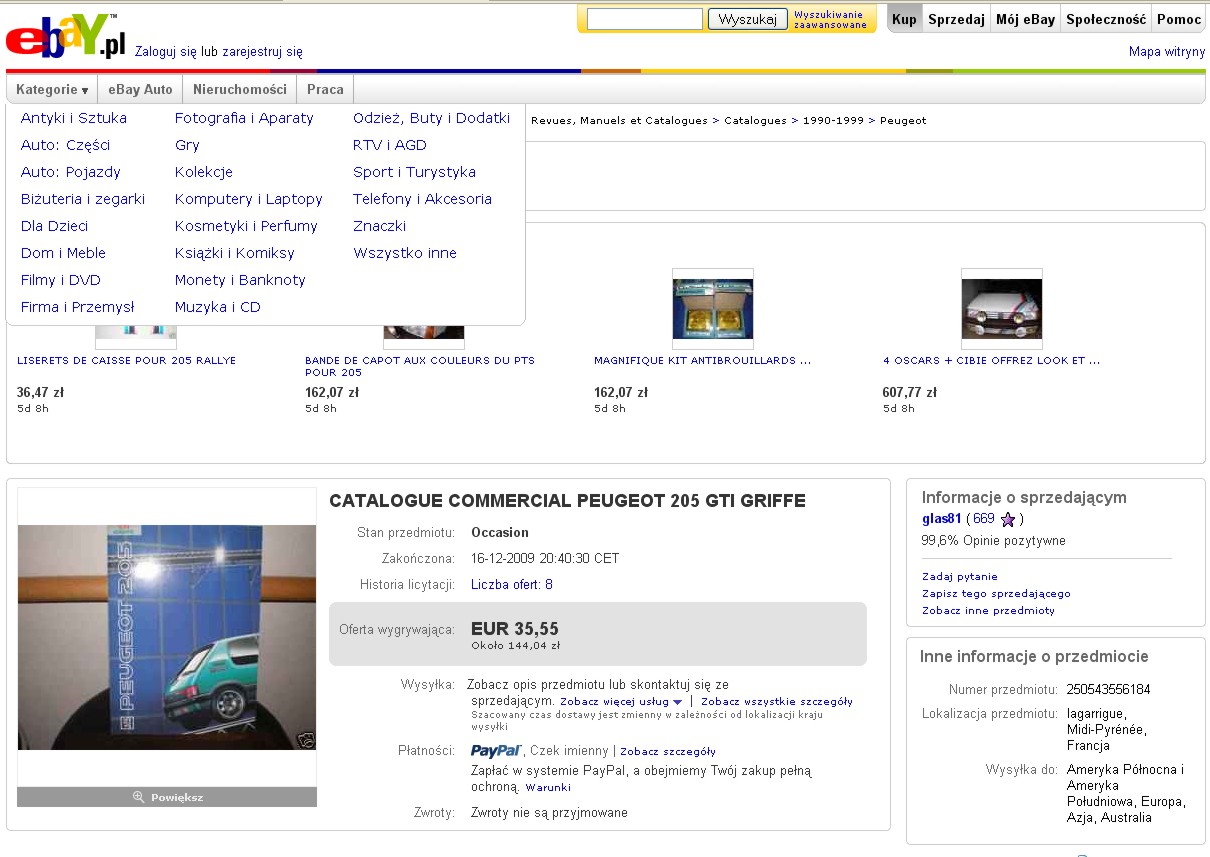Click Zadaj pytanie link
Viewport: 1210px width, 857px height.
[959, 576]
